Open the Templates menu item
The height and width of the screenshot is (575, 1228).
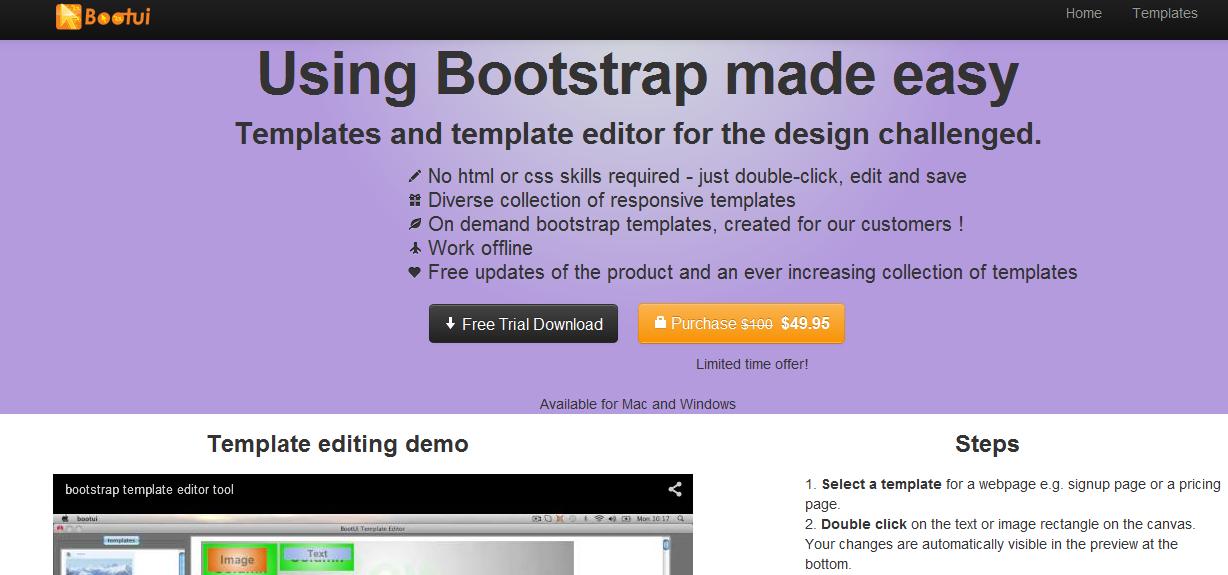click(x=1165, y=13)
